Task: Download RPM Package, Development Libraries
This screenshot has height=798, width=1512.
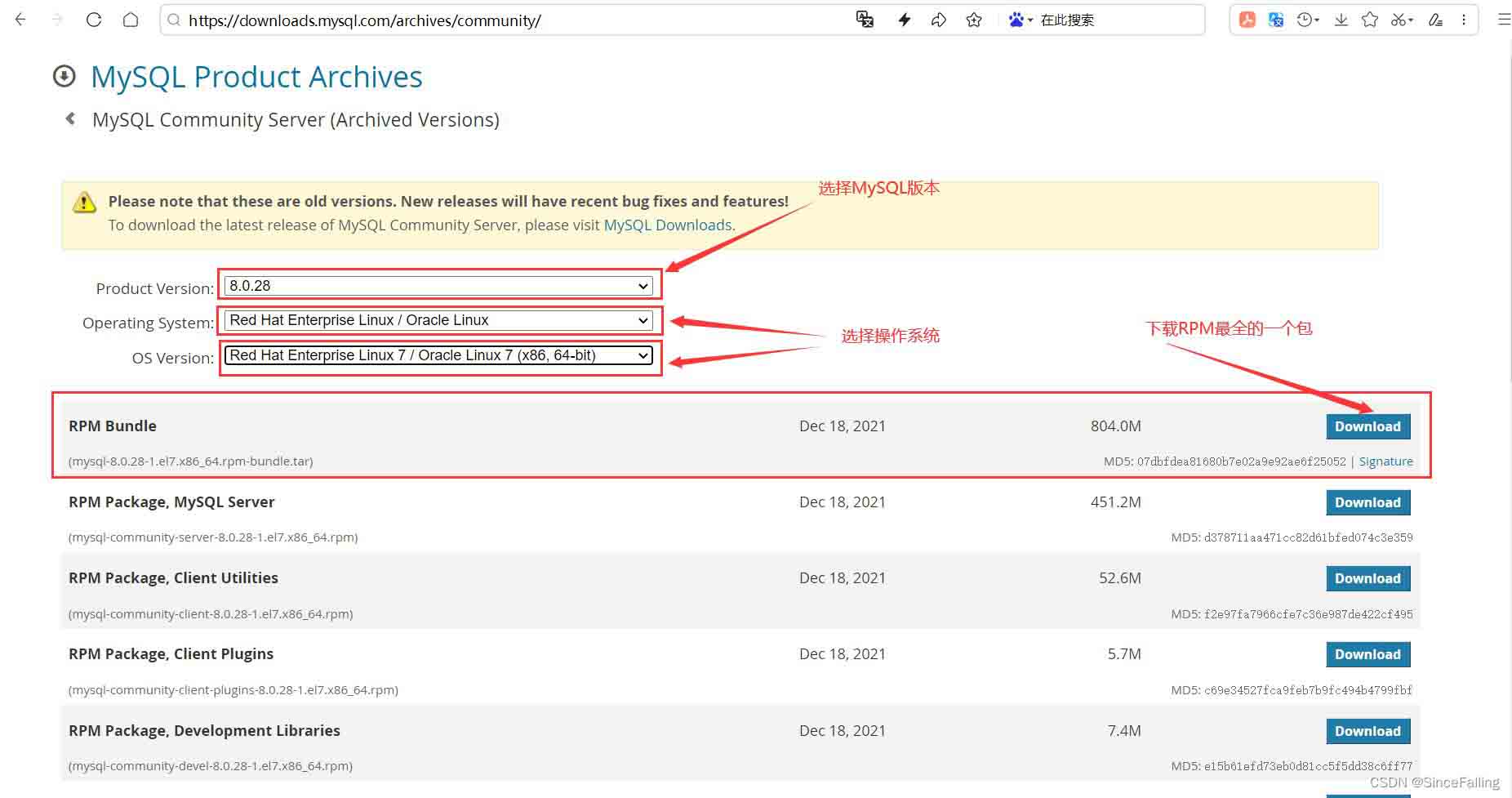Action: (1367, 731)
